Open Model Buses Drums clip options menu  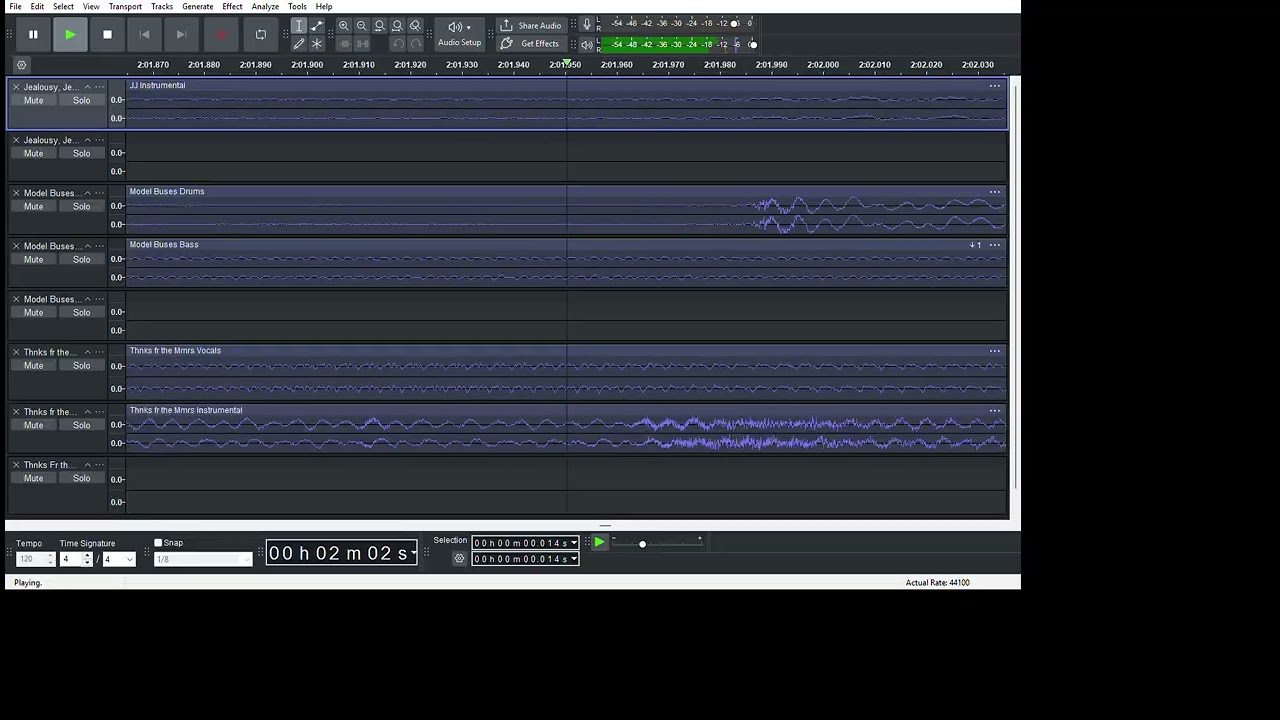point(994,192)
